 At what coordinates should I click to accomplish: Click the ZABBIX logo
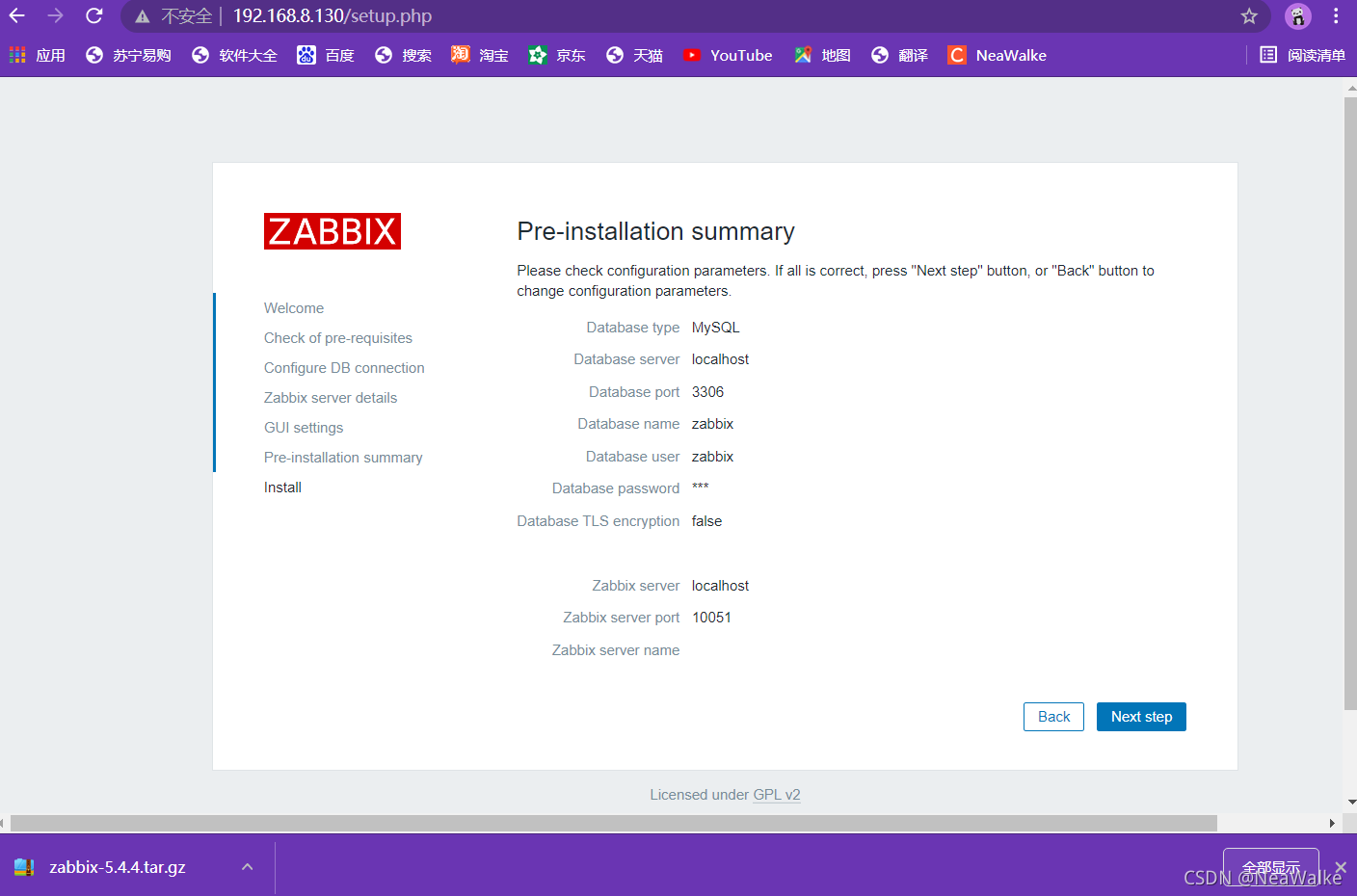point(333,231)
